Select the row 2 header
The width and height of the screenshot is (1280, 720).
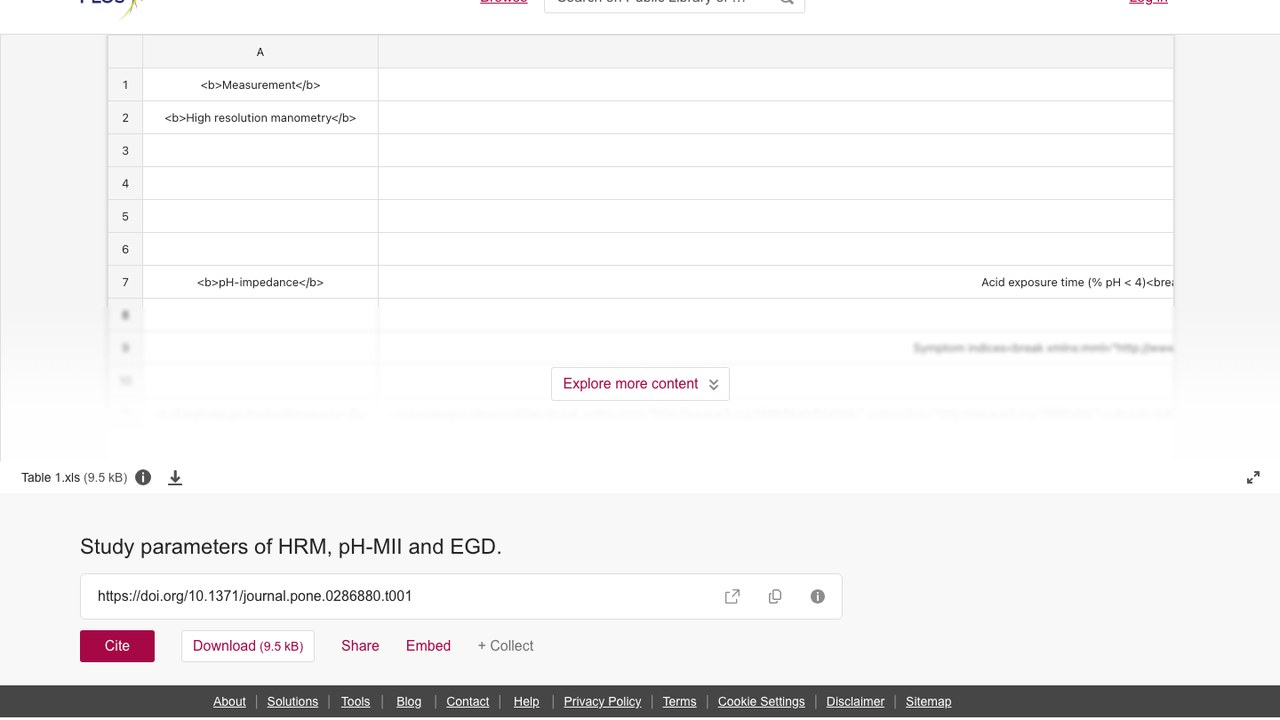(125, 118)
